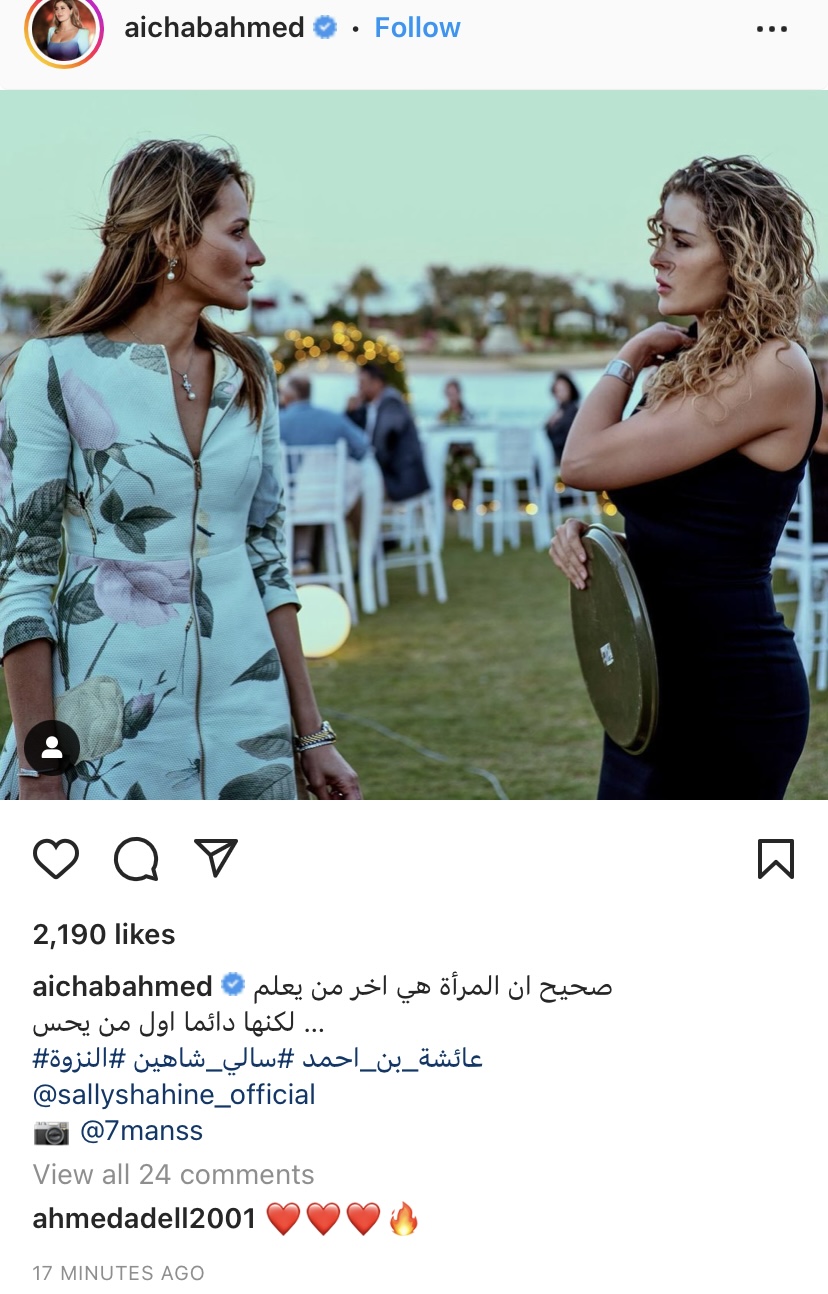Follow aichabahmed

[x=417, y=28]
